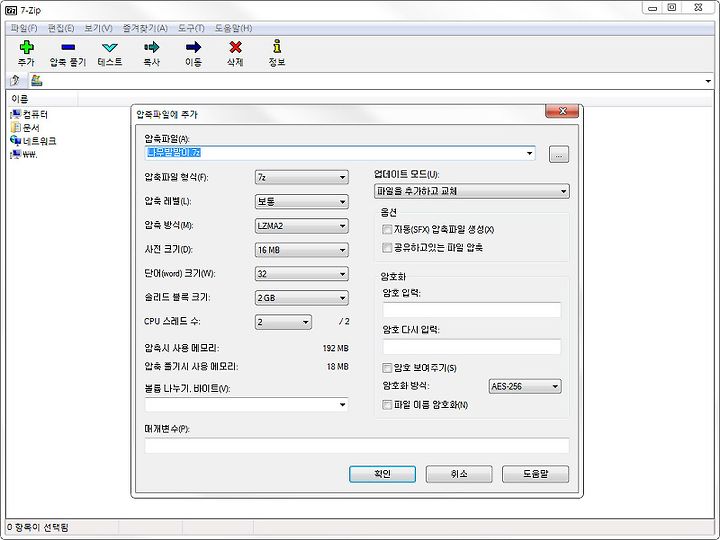This screenshot has height=540, width=720.
Task: Open the 압축 방식 LZMA2 dropdown
Action: (302, 226)
